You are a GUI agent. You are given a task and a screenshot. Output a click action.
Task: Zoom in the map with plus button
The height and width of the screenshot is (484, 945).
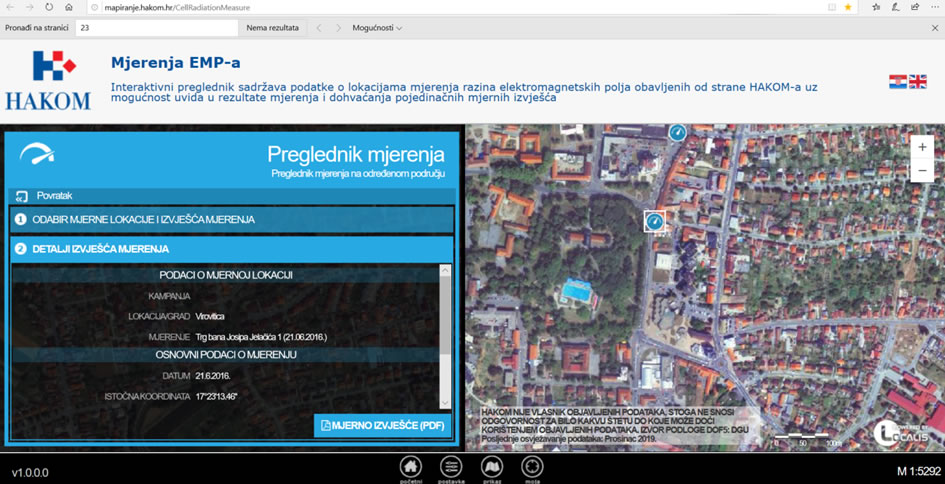coord(922,147)
